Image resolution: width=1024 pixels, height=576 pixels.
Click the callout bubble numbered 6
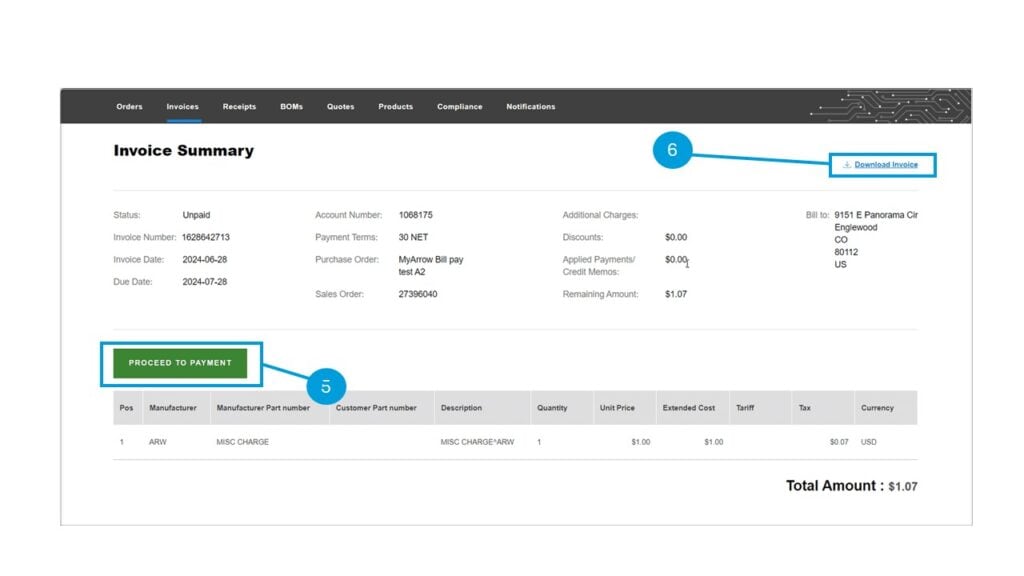[x=674, y=148]
